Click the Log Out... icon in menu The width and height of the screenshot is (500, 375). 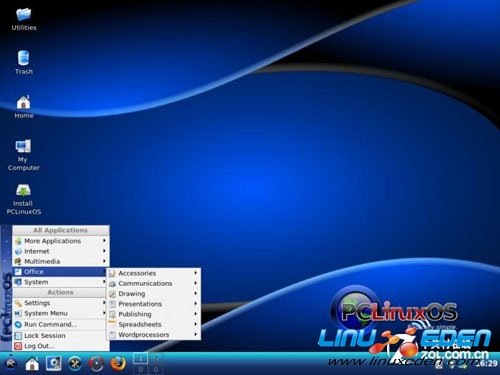click(18, 346)
